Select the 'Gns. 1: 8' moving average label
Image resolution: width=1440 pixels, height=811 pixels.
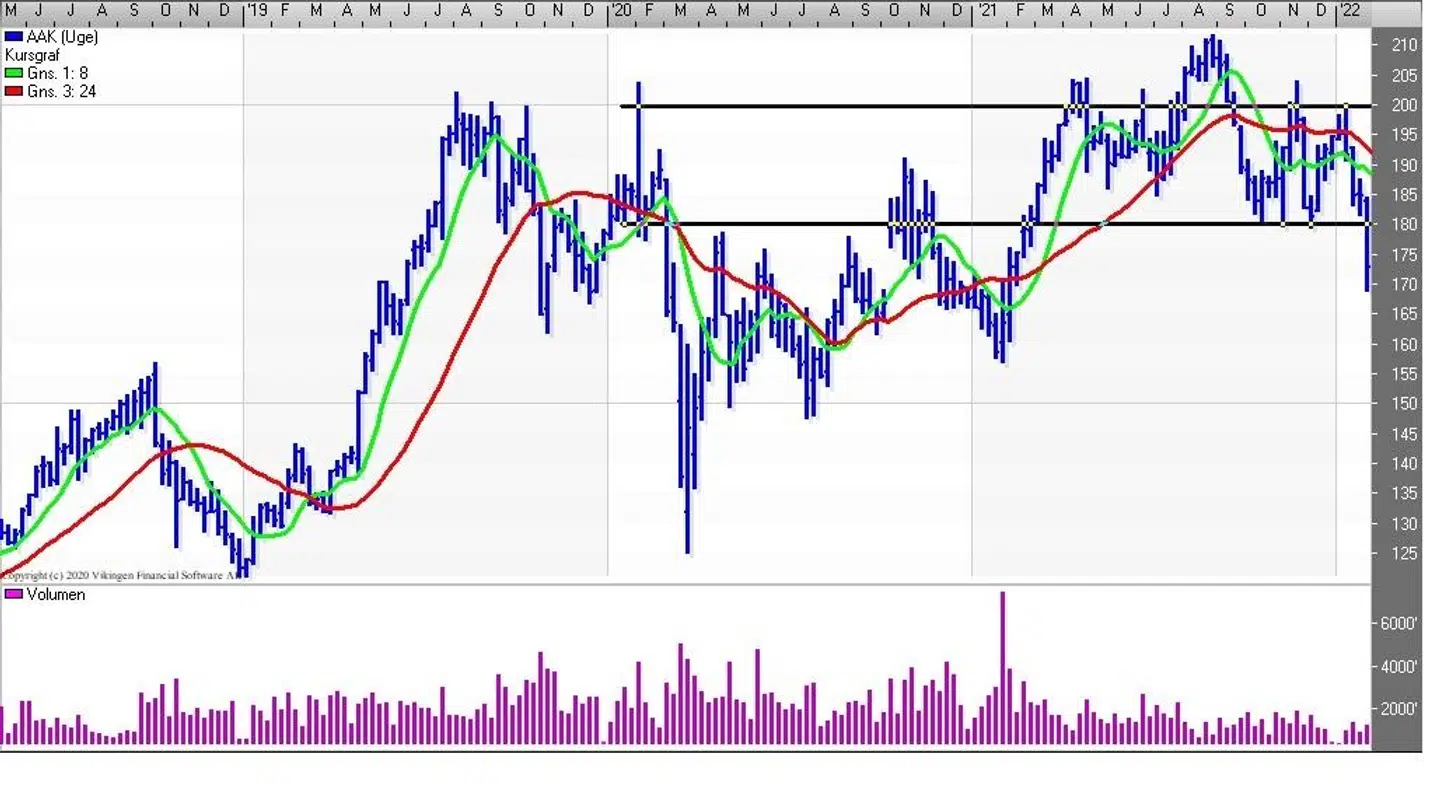click(57, 73)
